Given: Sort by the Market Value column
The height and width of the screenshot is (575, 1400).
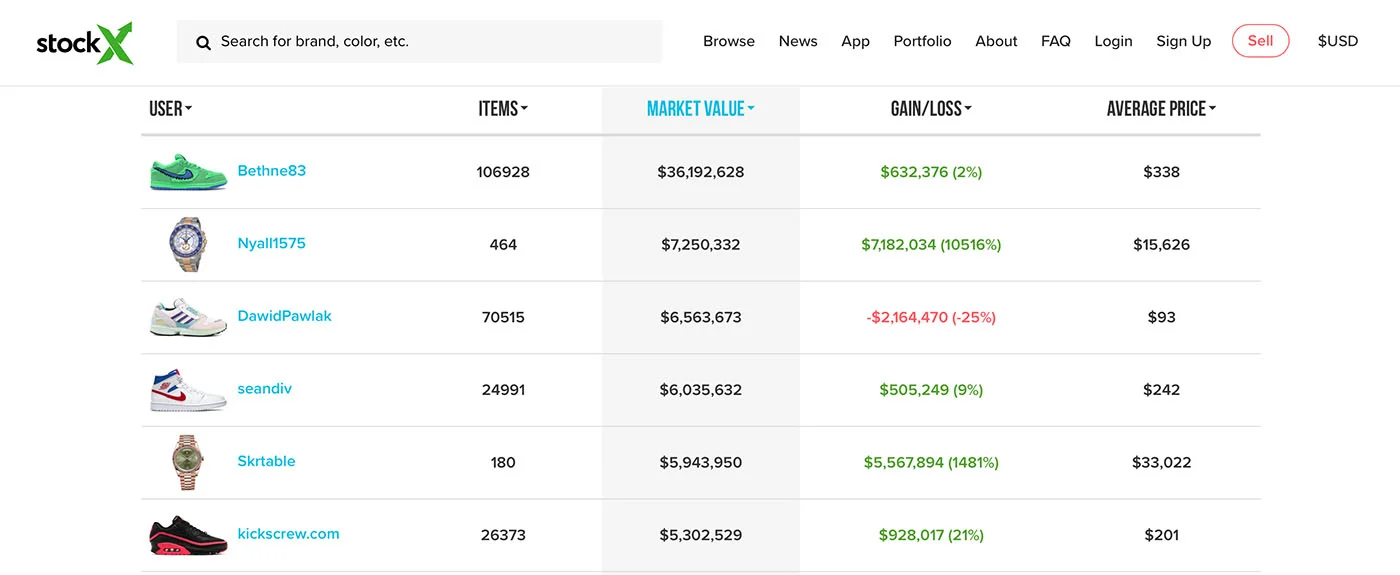Looking at the screenshot, I should [700, 109].
